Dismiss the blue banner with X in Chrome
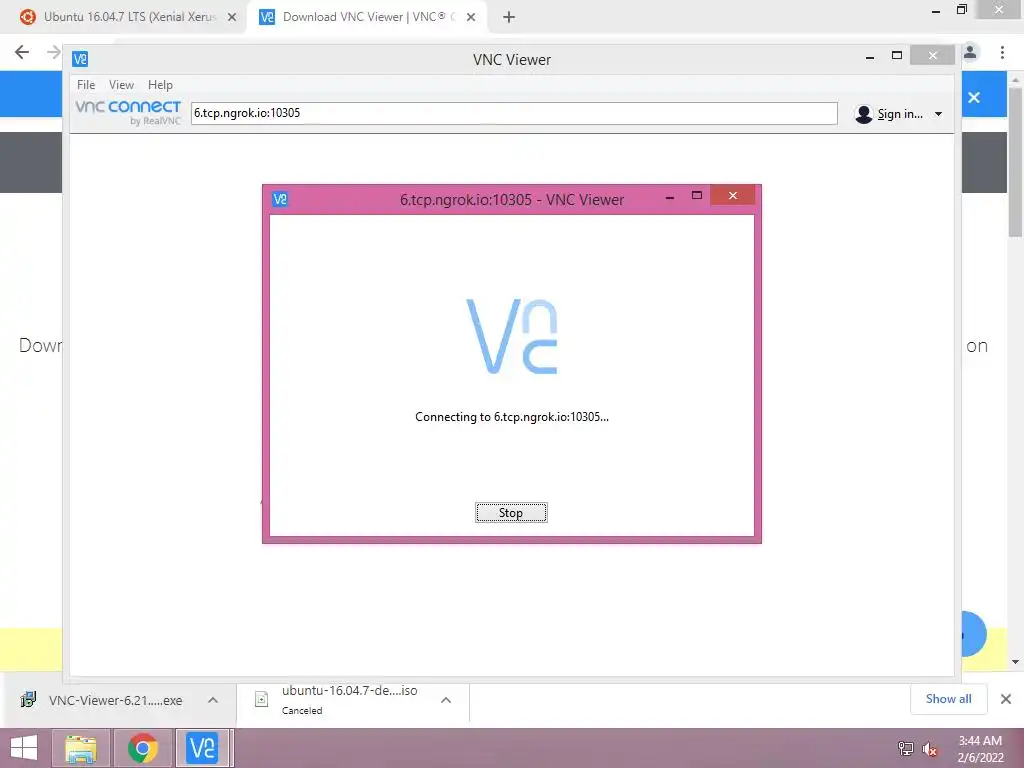Image resolution: width=1024 pixels, height=768 pixels. [x=974, y=97]
